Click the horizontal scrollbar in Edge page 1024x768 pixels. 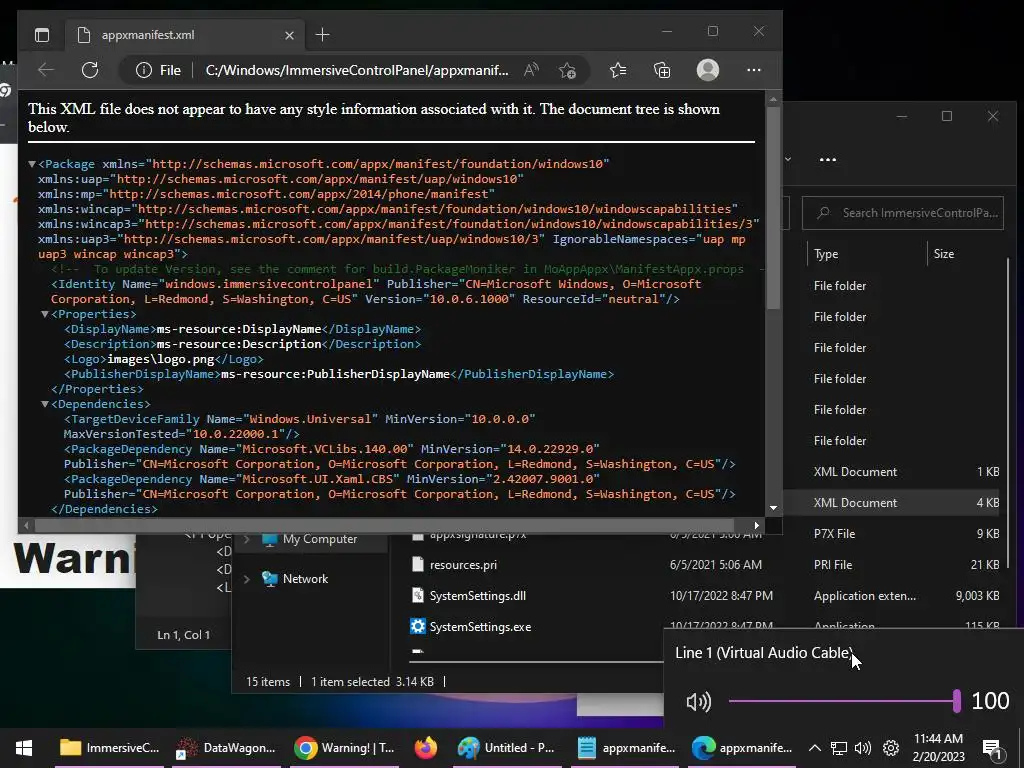[385, 525]
